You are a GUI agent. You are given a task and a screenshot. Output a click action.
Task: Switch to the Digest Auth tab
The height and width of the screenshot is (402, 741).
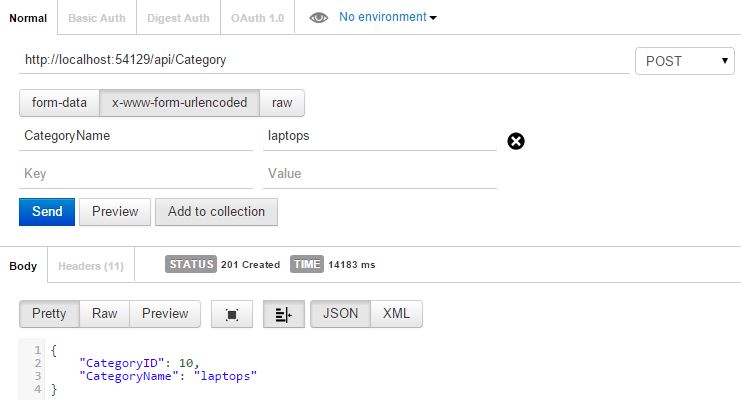178,18
